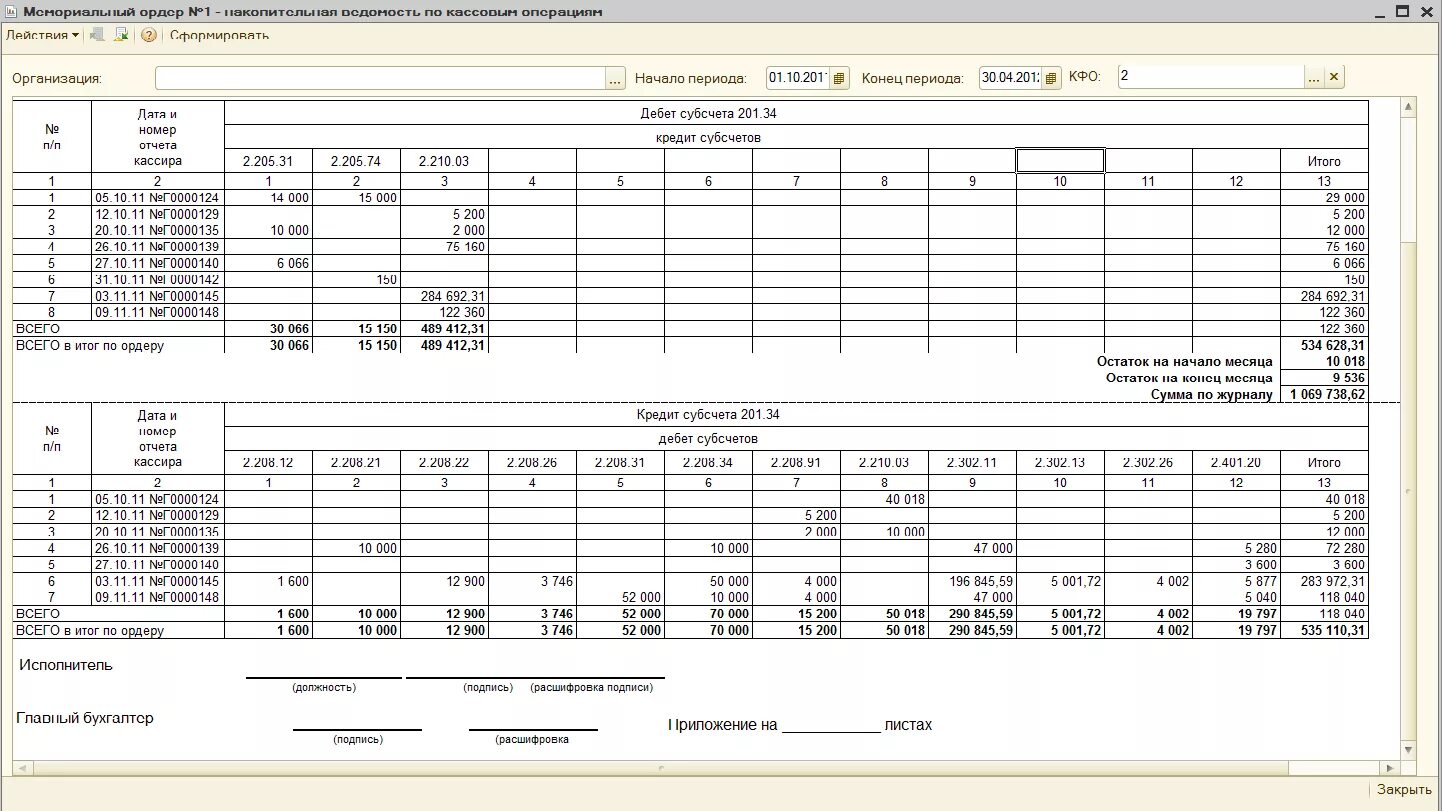The width and height of the screenshot is (1442, 811).
Task: Click header Кредит субсчета 201.34
Action: coord(707,414)
